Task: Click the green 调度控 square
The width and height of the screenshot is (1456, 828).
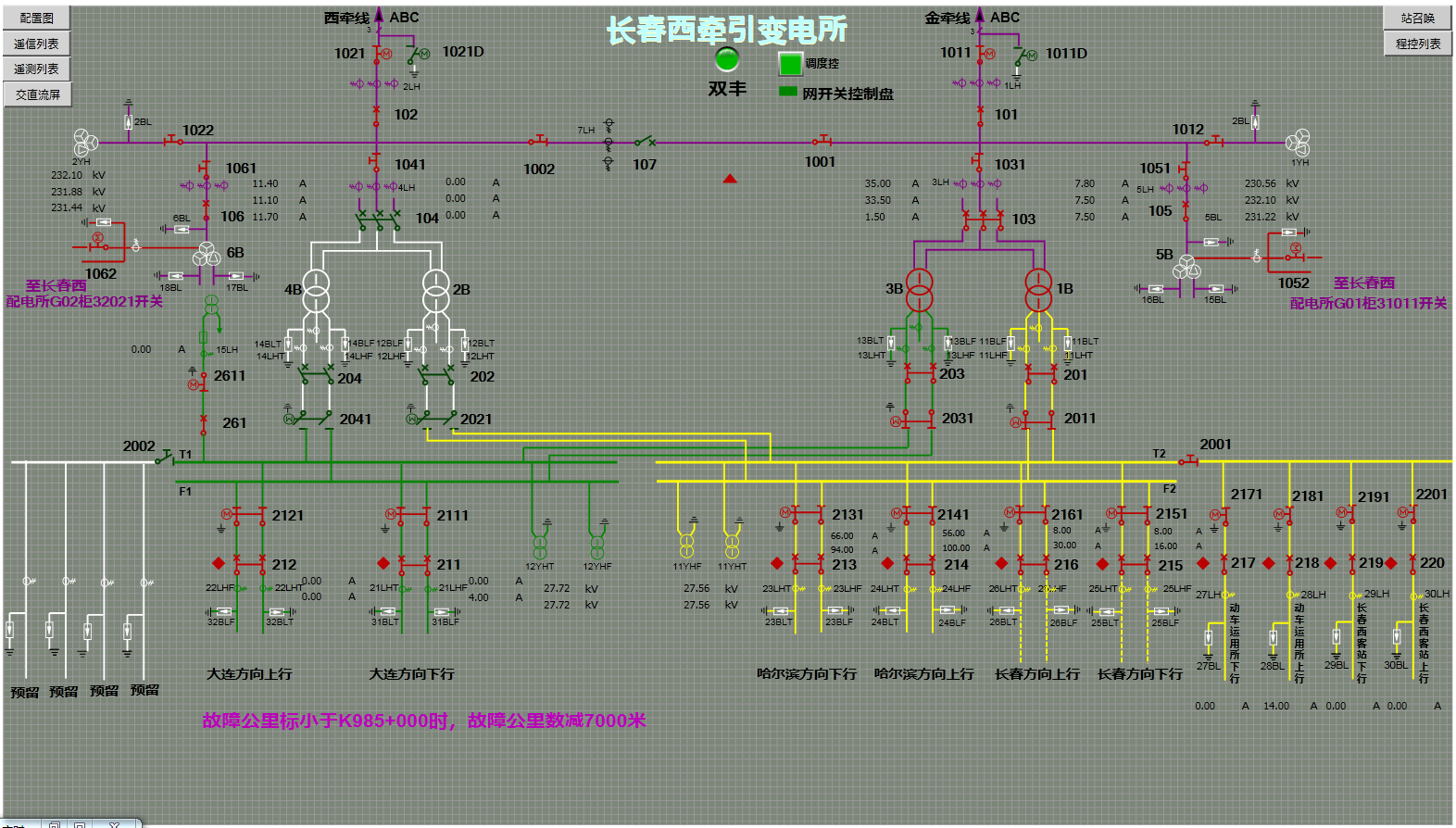Action: pos(790,64)
